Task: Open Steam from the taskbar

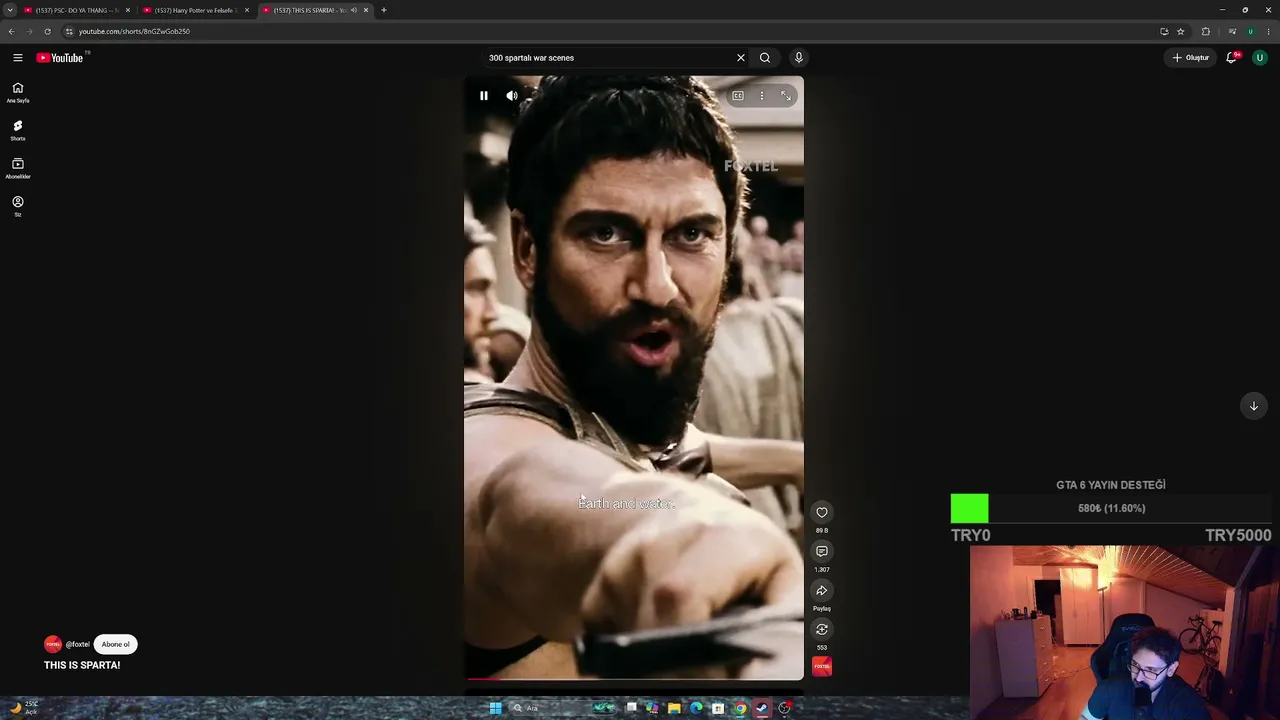Action: coord(762,708)
